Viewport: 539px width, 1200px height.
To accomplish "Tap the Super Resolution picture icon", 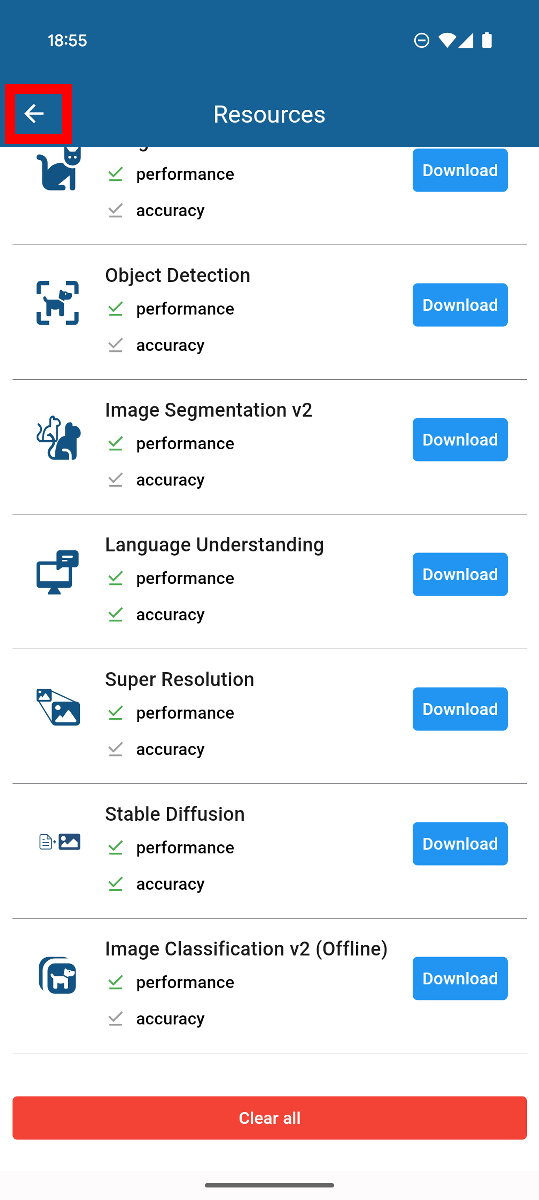I will 58,707.
